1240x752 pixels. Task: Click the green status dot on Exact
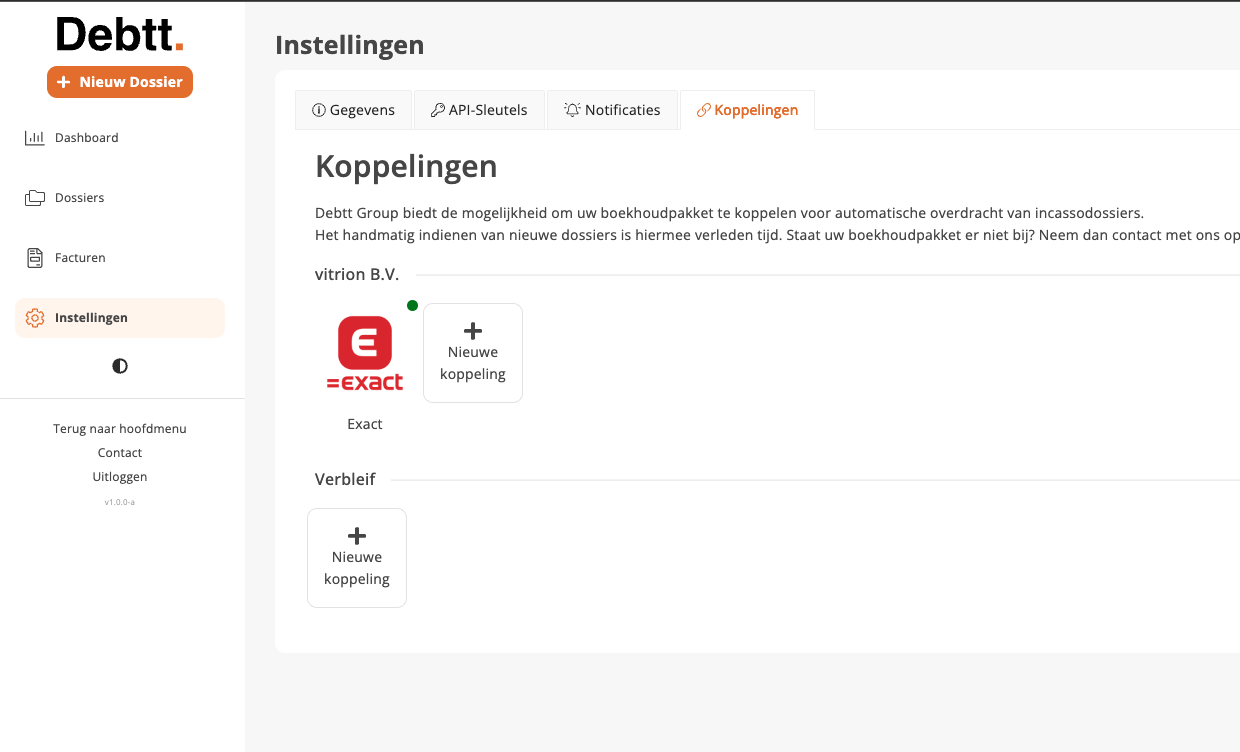click(412, 305)
